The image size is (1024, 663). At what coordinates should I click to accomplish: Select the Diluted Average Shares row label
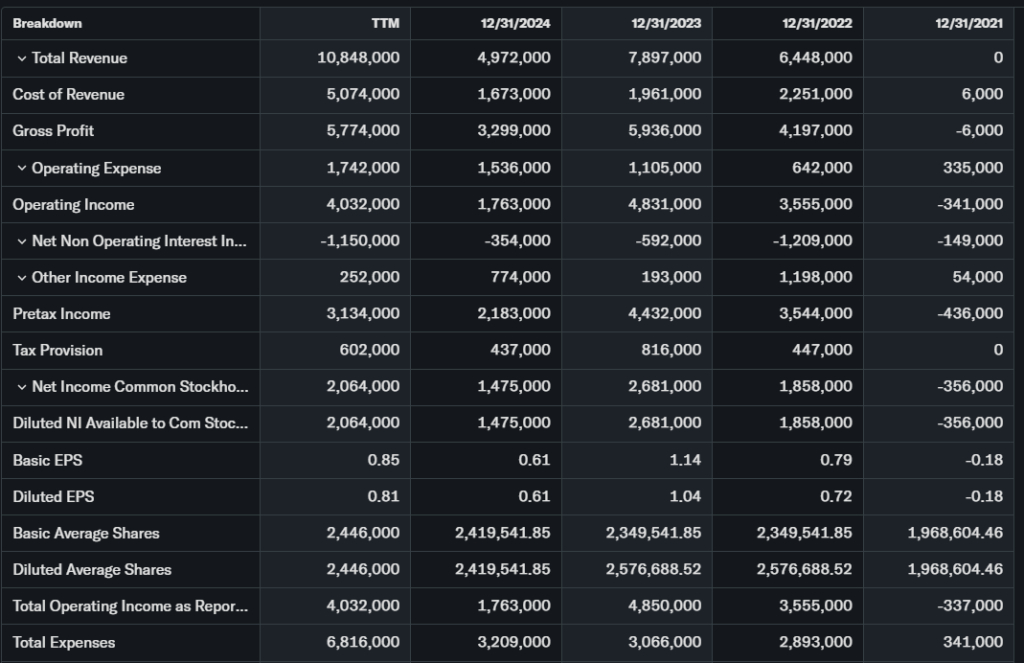pyautogui.click(x=92, y=570)
